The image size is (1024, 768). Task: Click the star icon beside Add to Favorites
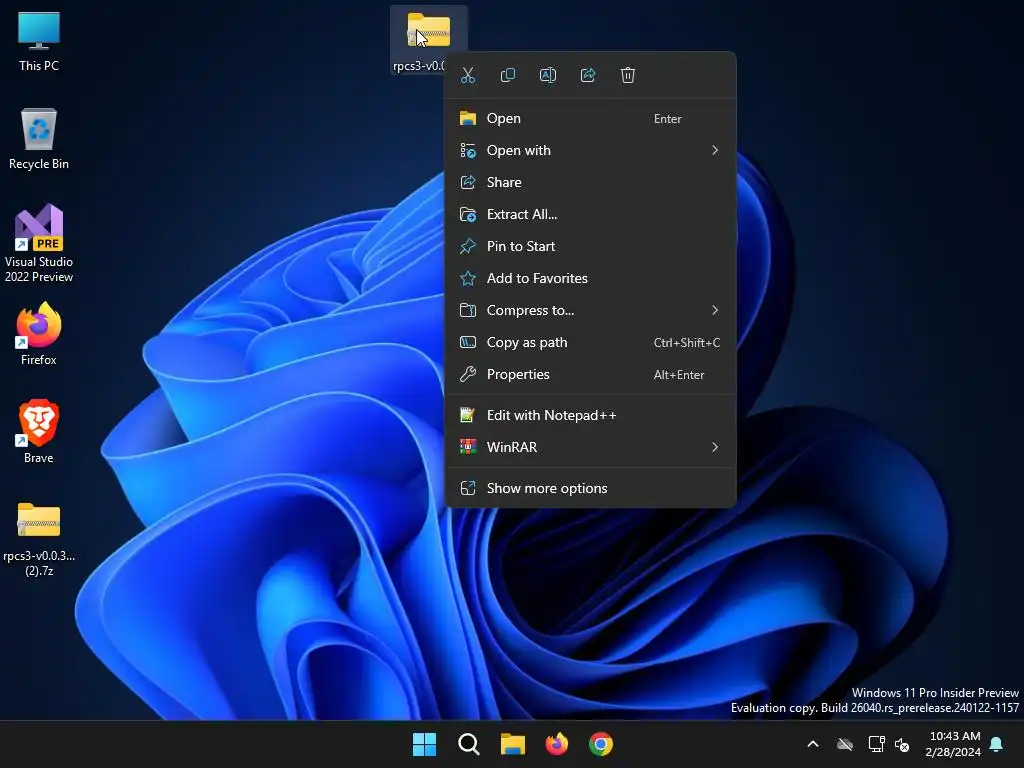[x=468, y=278]
